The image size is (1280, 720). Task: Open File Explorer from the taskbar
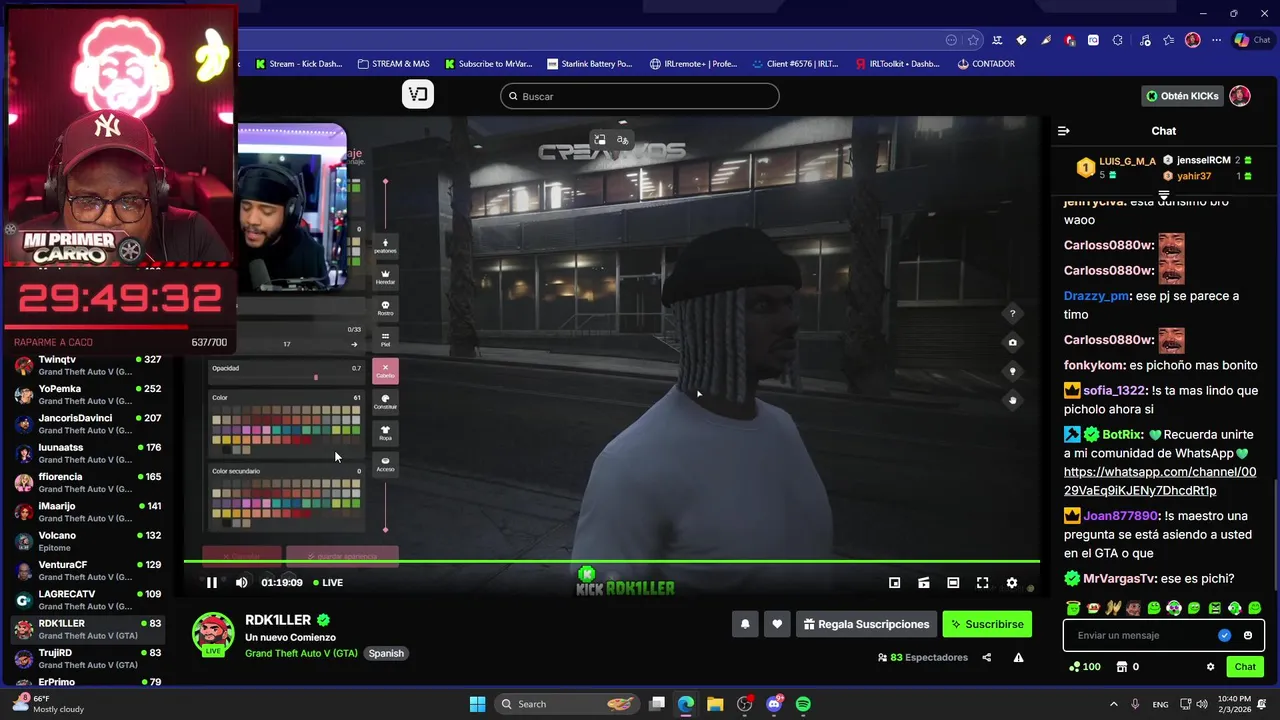click(715, 704)
